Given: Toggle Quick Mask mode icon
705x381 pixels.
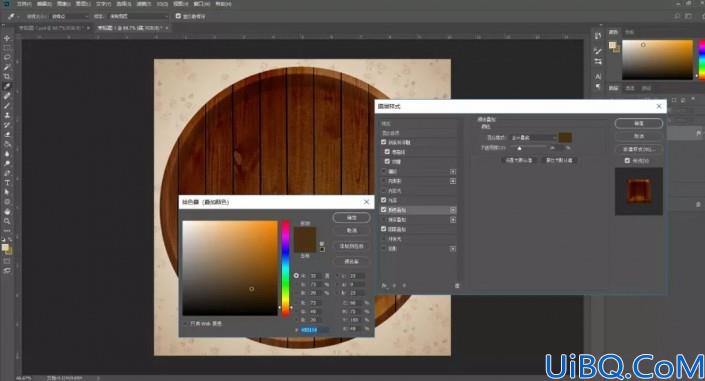Looking at the screenshot, I should pyautogui.click(x=7, y=261).
